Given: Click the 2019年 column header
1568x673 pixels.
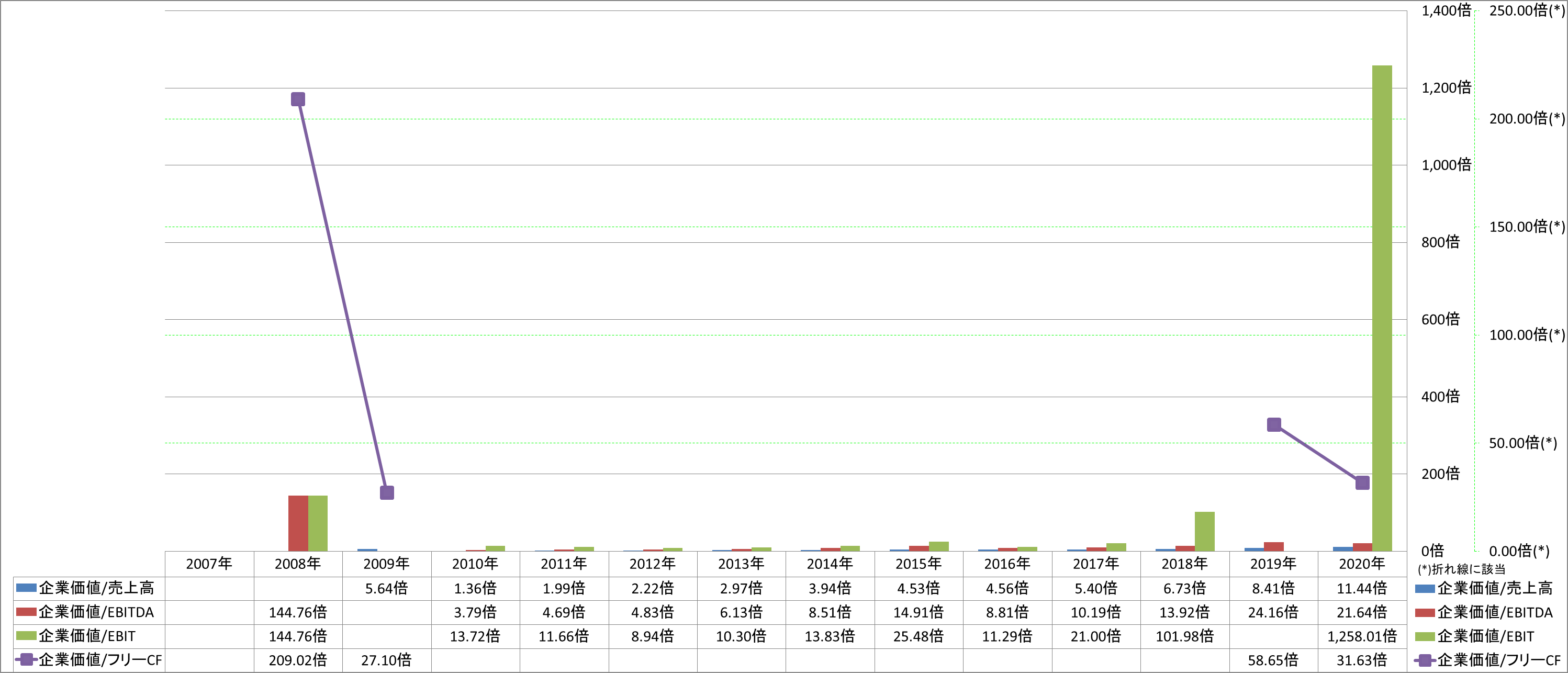Looking at the screenshot, I should (1273, 564).
